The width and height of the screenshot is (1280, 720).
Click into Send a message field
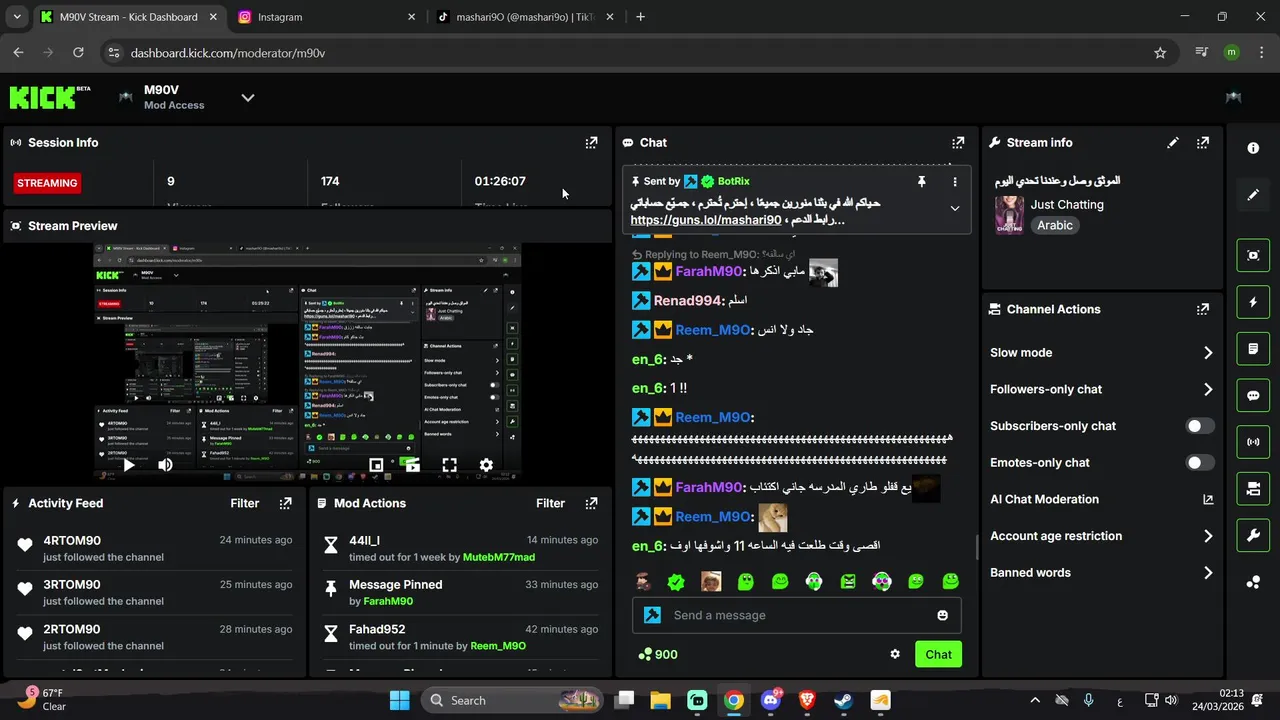797,615
